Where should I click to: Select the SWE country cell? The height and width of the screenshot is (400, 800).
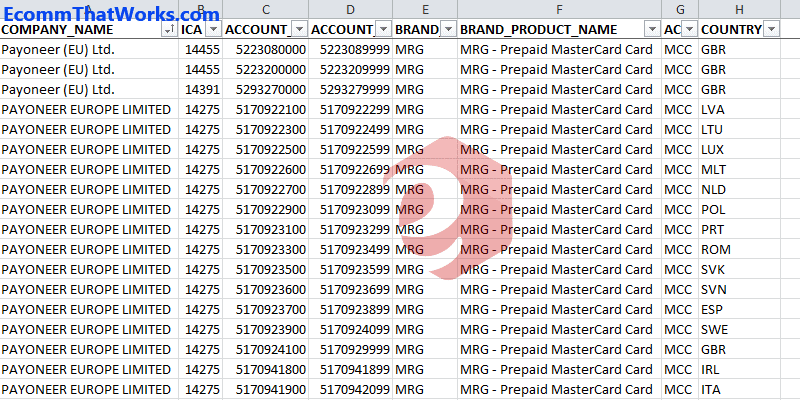coord(739,330)
